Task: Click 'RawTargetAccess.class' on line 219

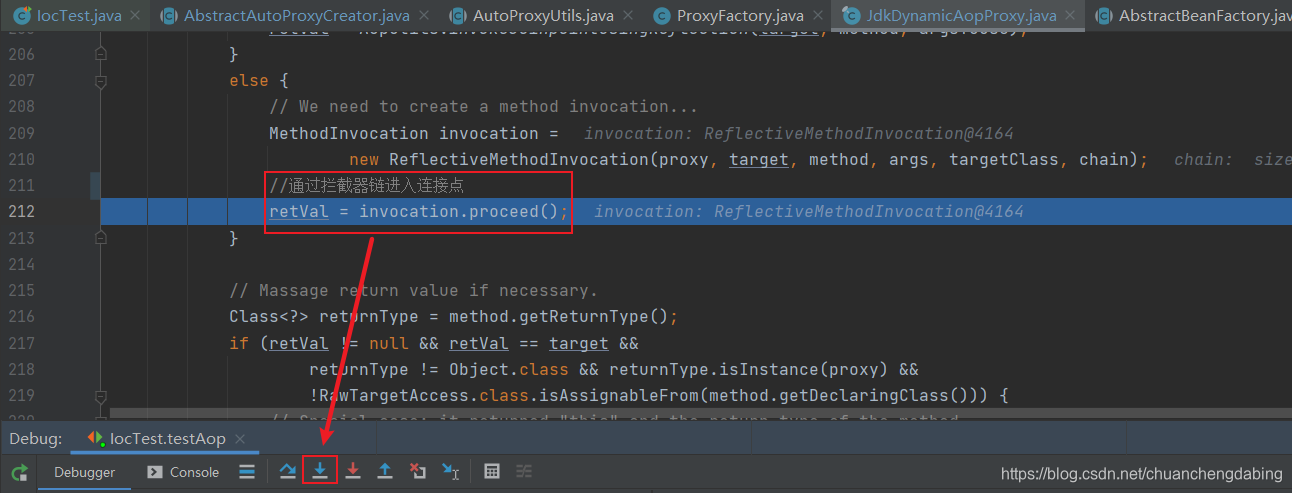Action: 424,395
